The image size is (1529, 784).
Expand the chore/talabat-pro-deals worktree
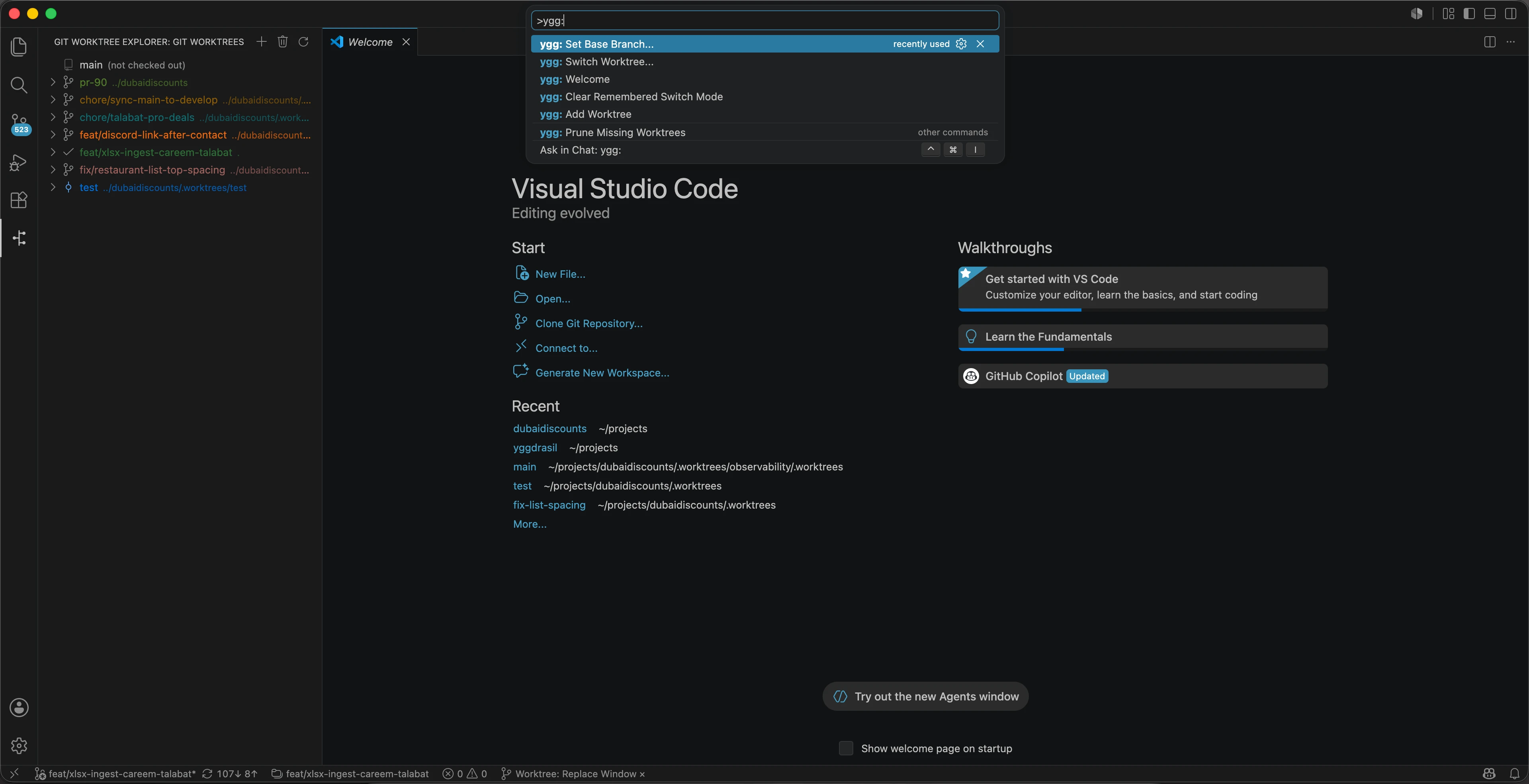tap(53, 117)
